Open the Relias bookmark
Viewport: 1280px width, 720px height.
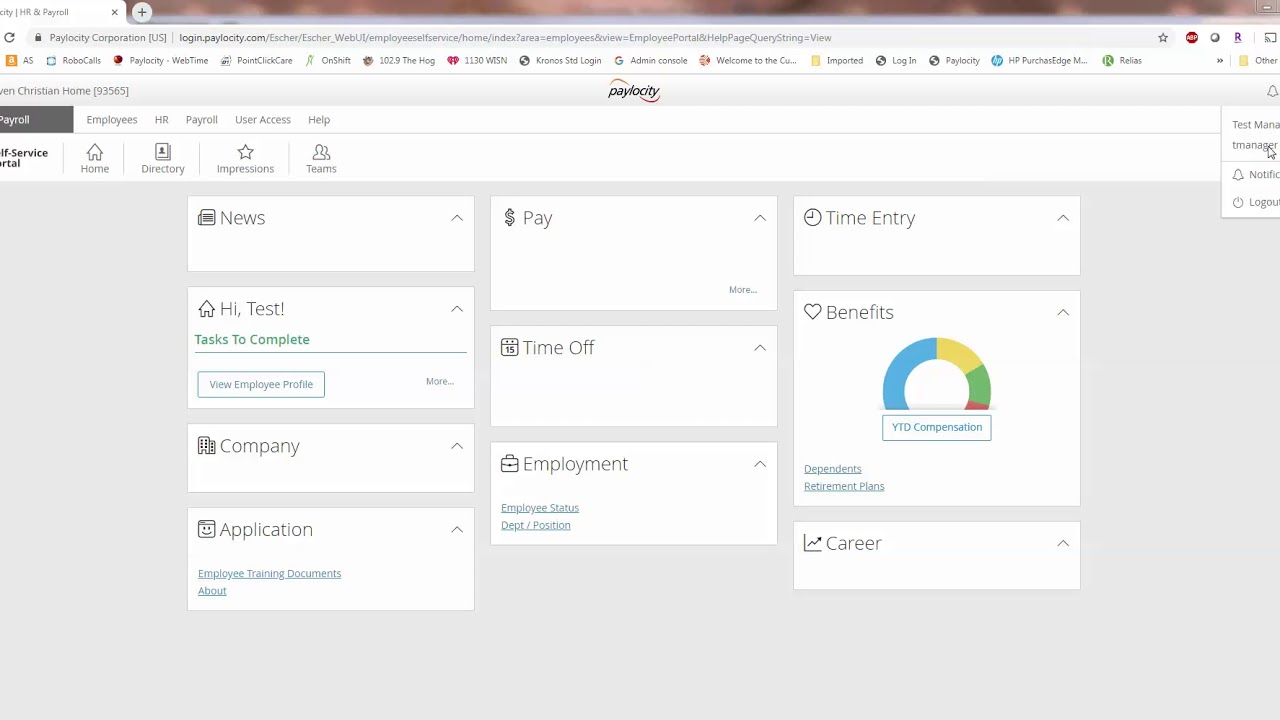coord(1122,60)
